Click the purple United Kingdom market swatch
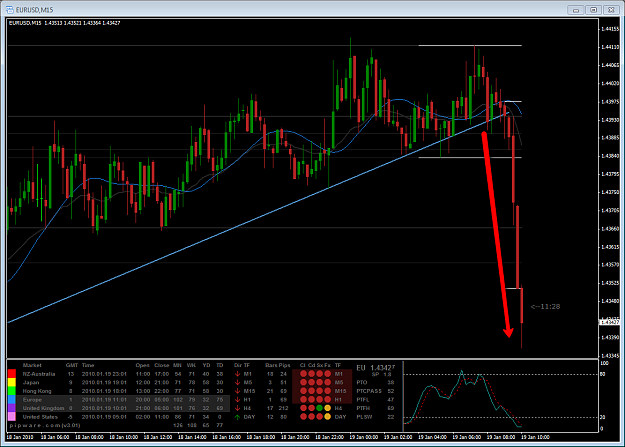Viewport: 625px width, 447px height. [x=12, y=408]
